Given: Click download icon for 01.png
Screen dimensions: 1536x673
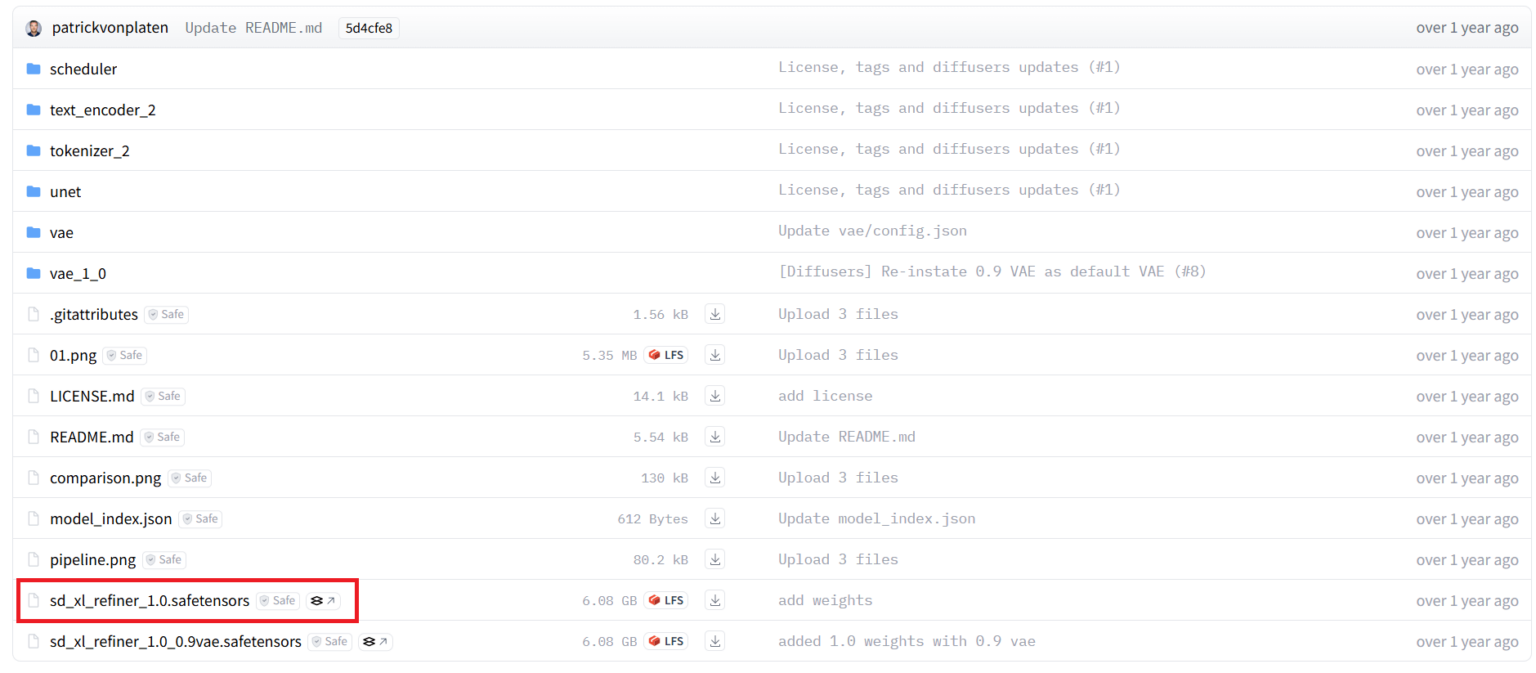Looking at the screenshot, I should coord(714,355).
